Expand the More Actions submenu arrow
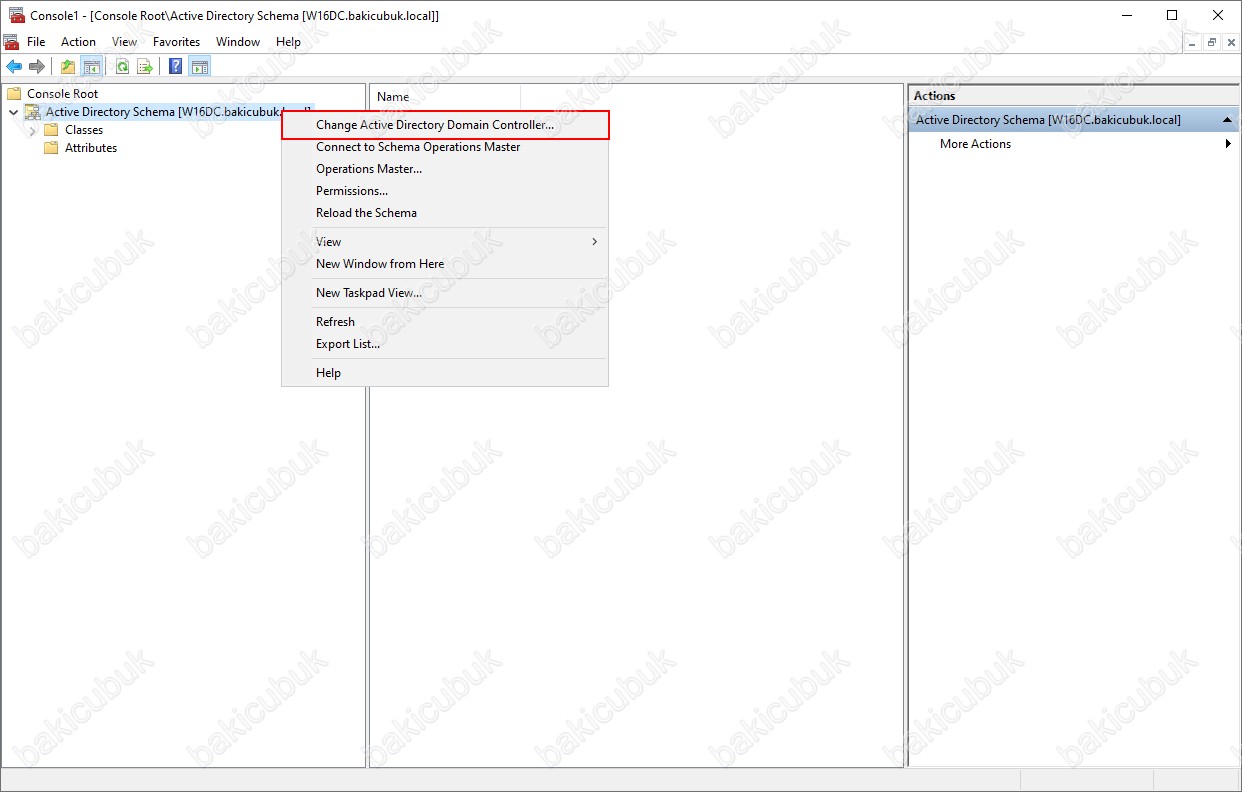Screen dimensions: 1242x792 [x=1228, y=144]
